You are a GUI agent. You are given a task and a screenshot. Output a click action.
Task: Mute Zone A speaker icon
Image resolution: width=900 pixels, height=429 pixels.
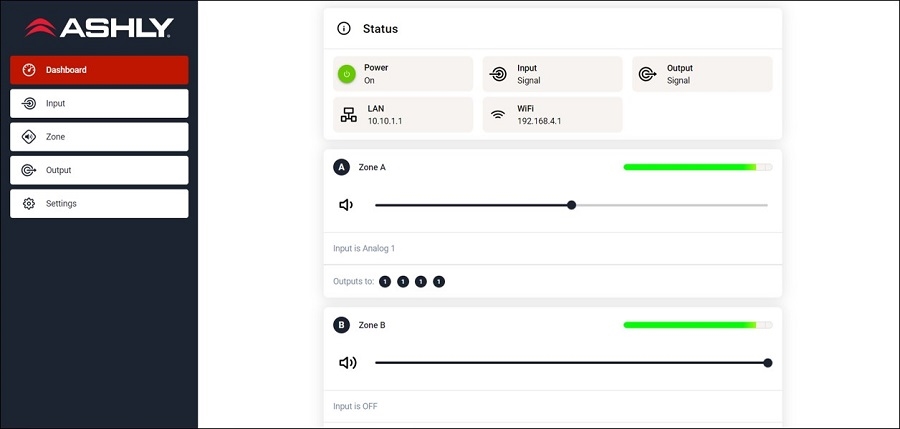346,205
